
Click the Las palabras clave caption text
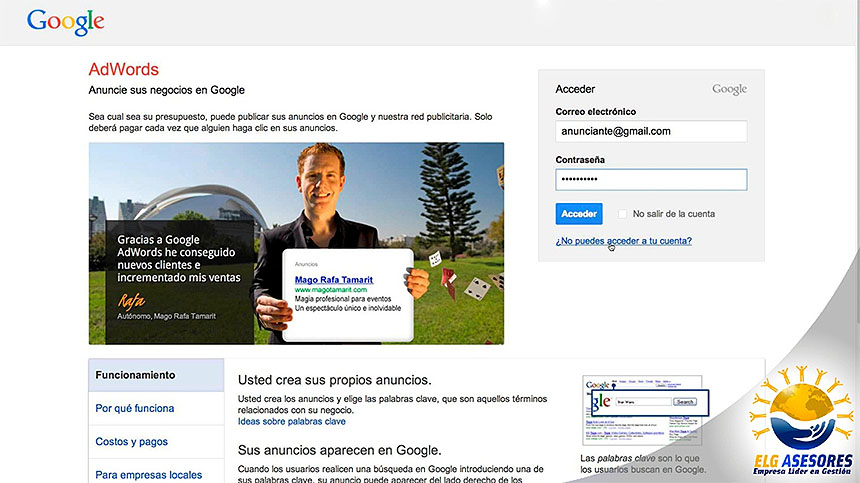coord(643,464)
